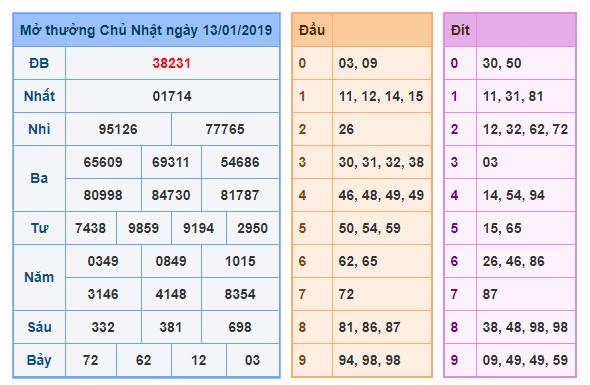
Task: Select Đầu row 2 value 26
Action: tap(346, 129)
